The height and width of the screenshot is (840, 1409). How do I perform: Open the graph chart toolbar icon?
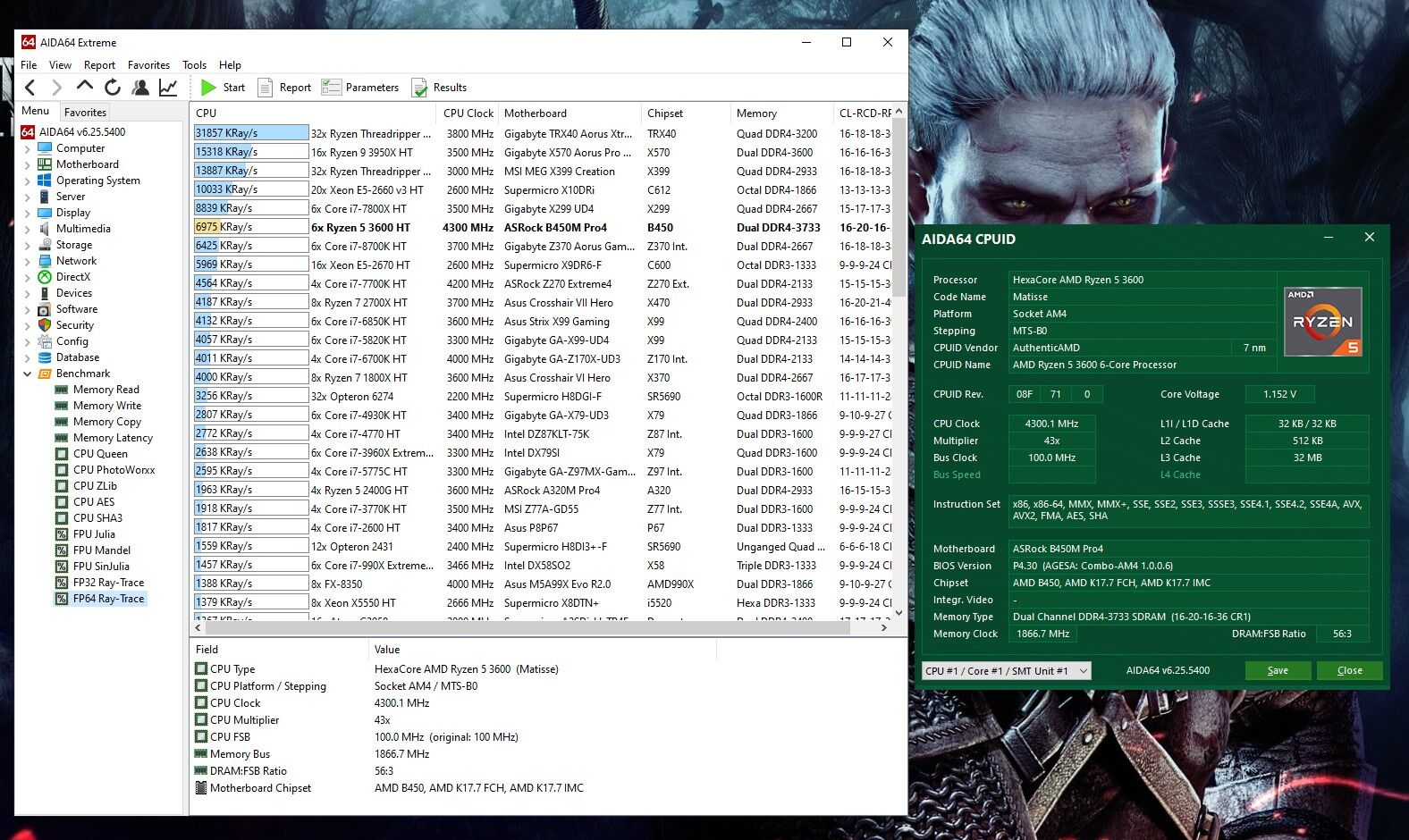pyautogui.click(x=168, y=87)
